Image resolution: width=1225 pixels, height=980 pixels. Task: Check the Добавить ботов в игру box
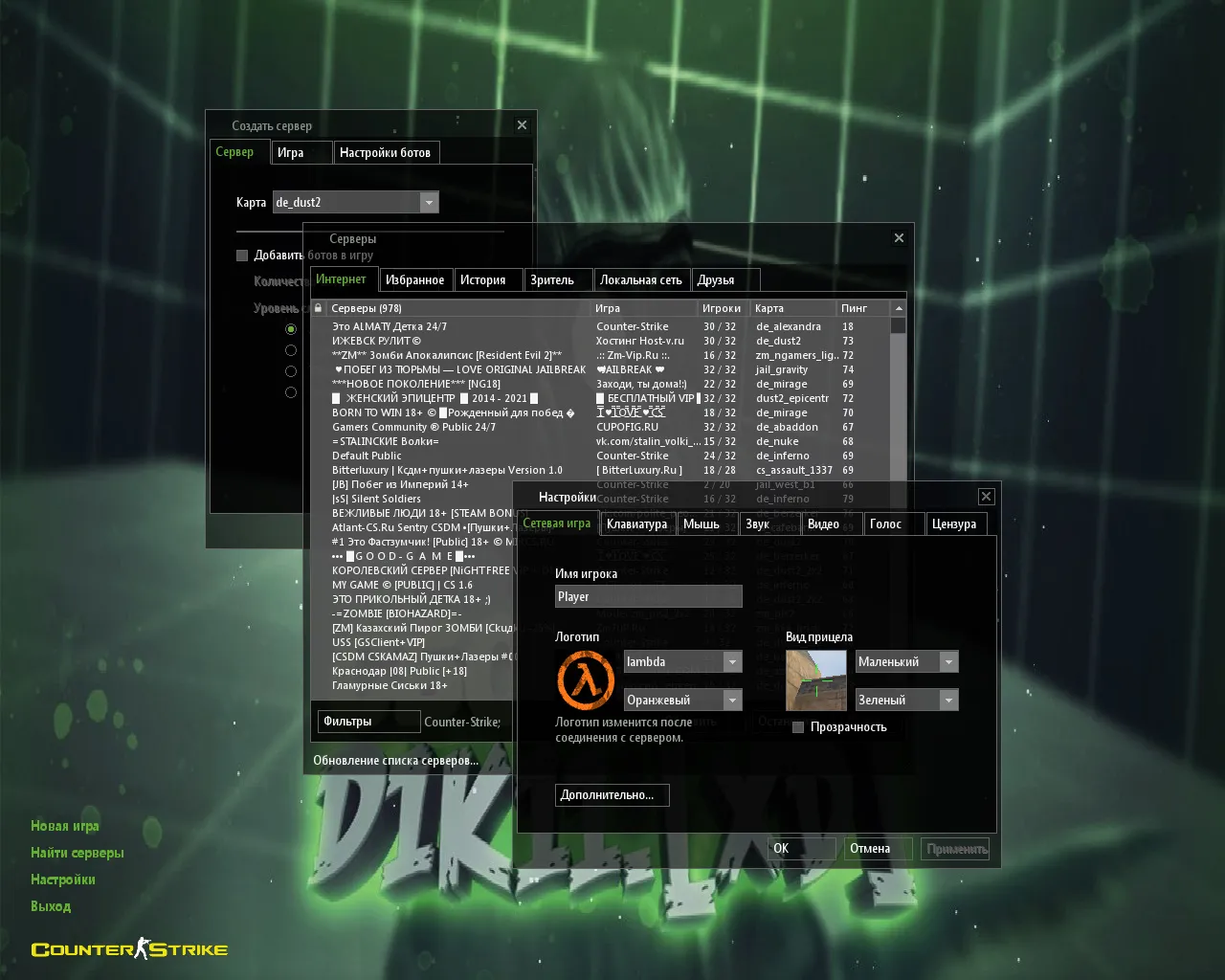coord(242,256)
